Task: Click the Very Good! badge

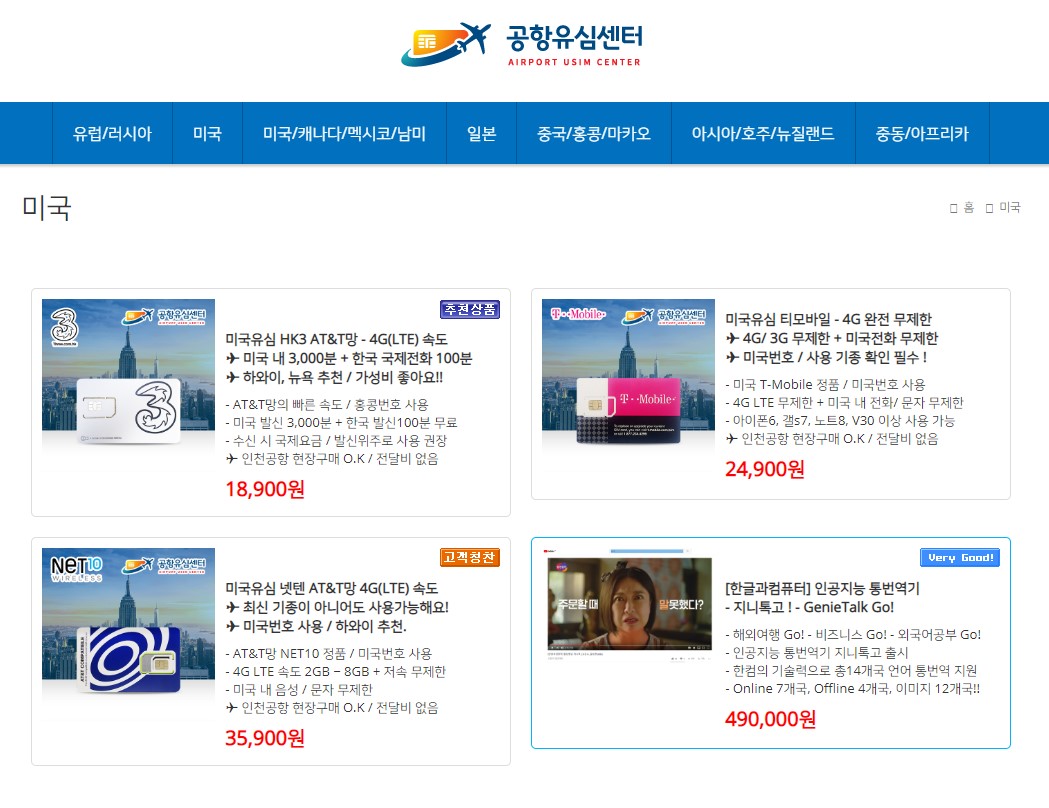Action: (960, 557)
